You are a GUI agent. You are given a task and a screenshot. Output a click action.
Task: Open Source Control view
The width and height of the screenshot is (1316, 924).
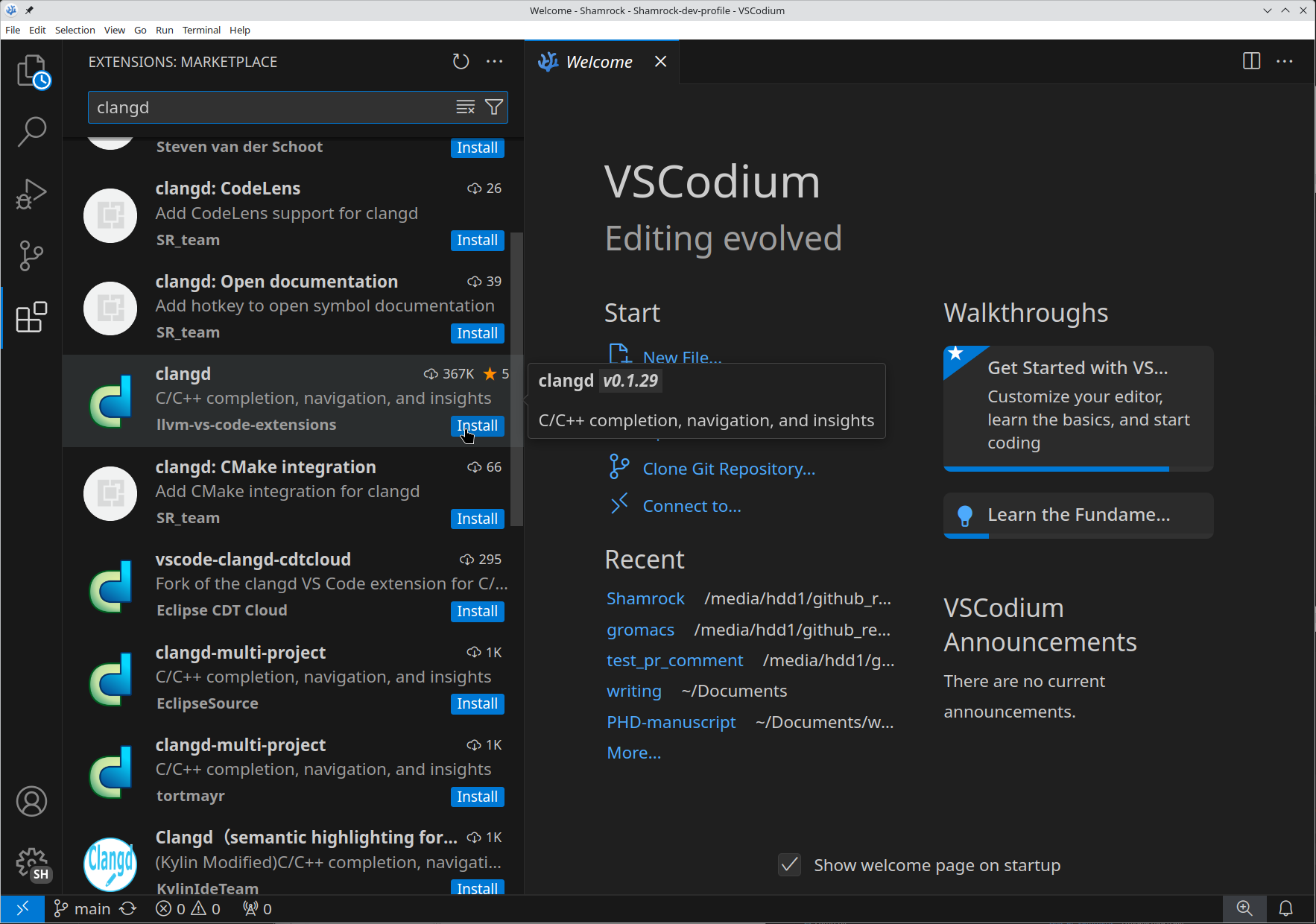[x=32, y=256]
